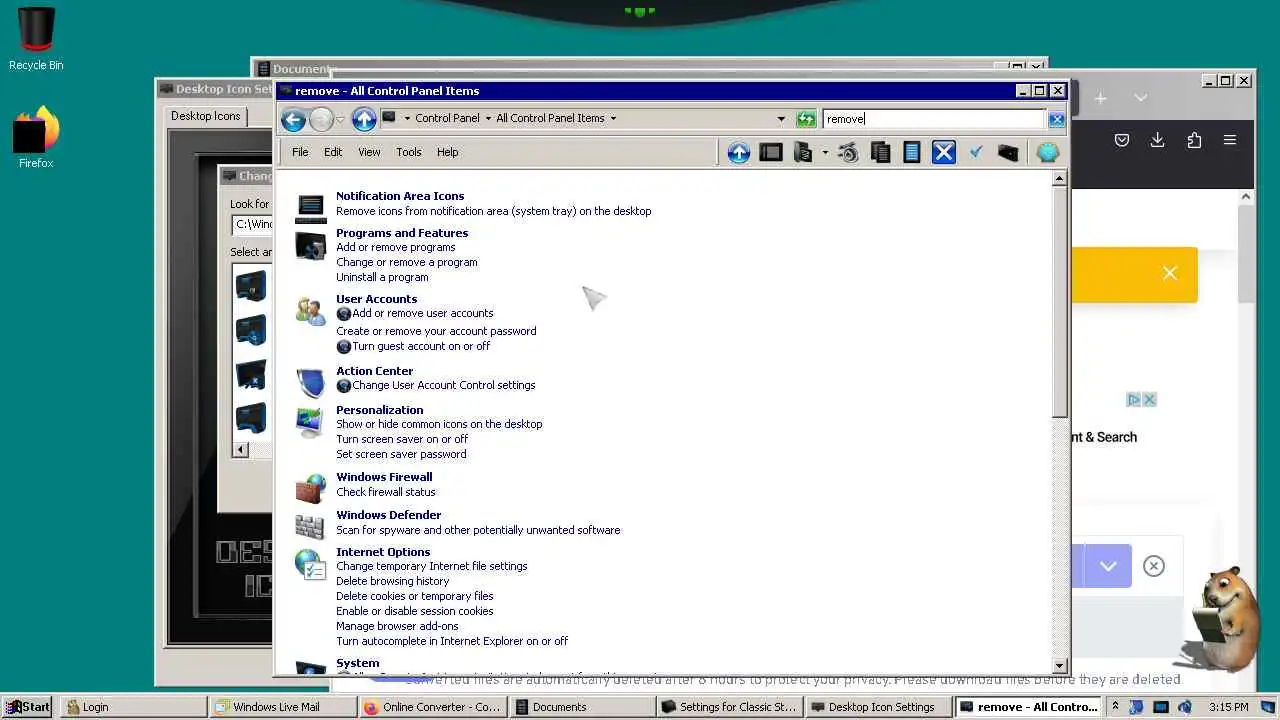The image size is (1280, 720).
Task: Expand the arrow before 'Control Panel' breadcrumb
Action: coord(407,118)
